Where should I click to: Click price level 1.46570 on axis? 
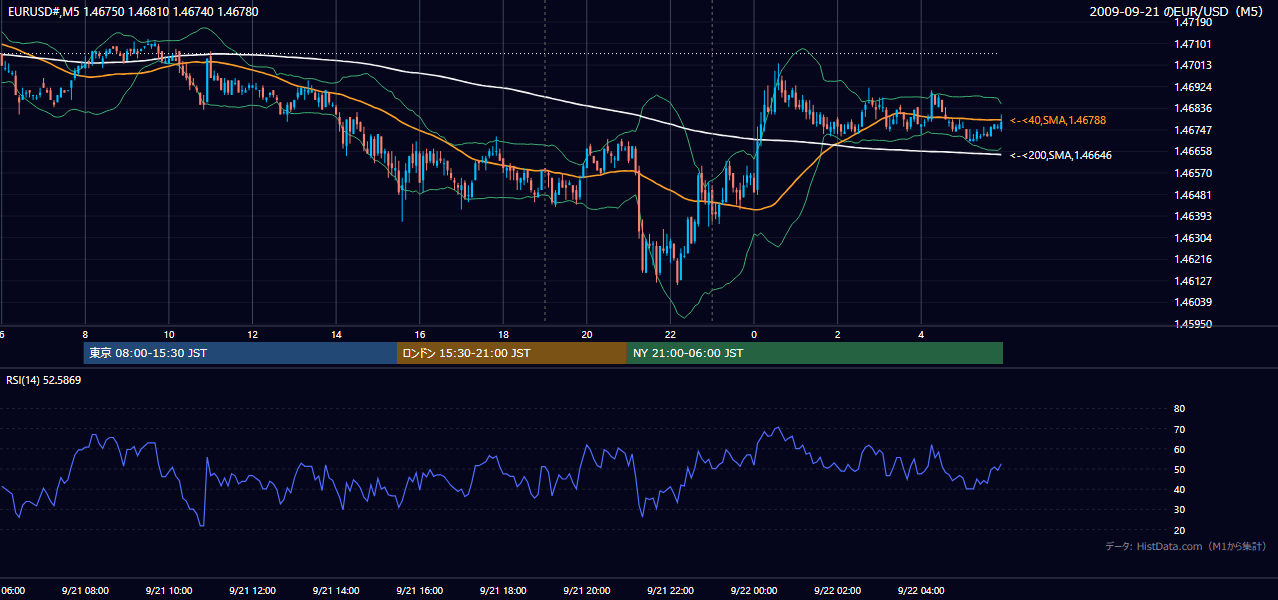click(1194, 173)
